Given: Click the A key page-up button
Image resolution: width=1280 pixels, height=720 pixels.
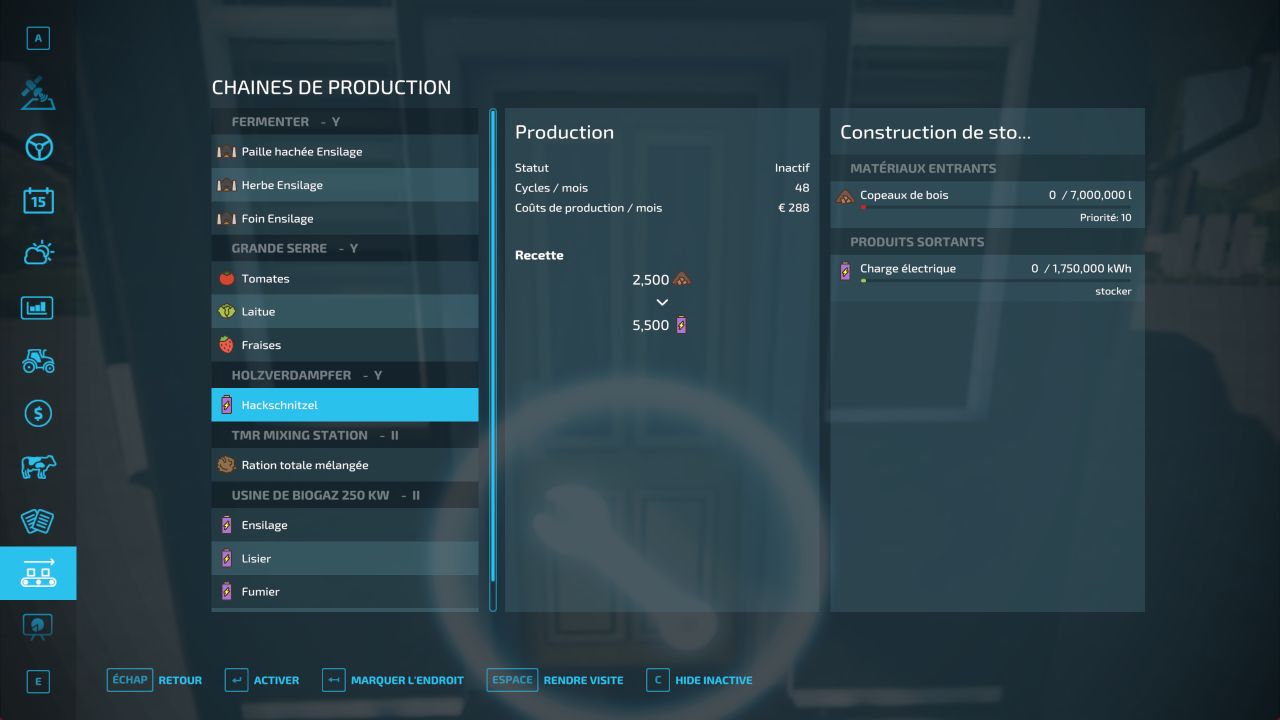Looking at the screenshot, I should point(38,39).
